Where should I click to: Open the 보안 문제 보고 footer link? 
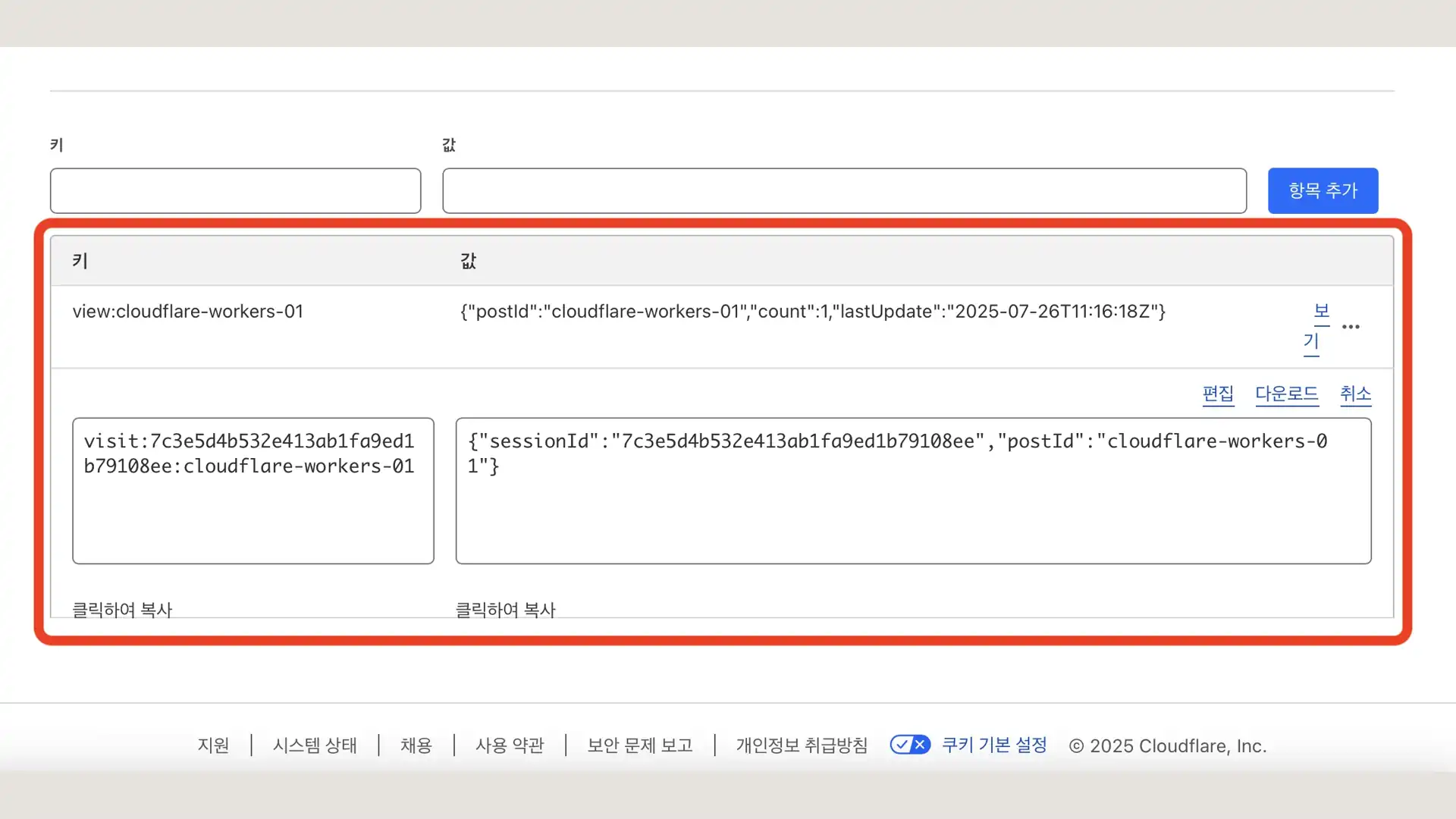tap(640, 745)
